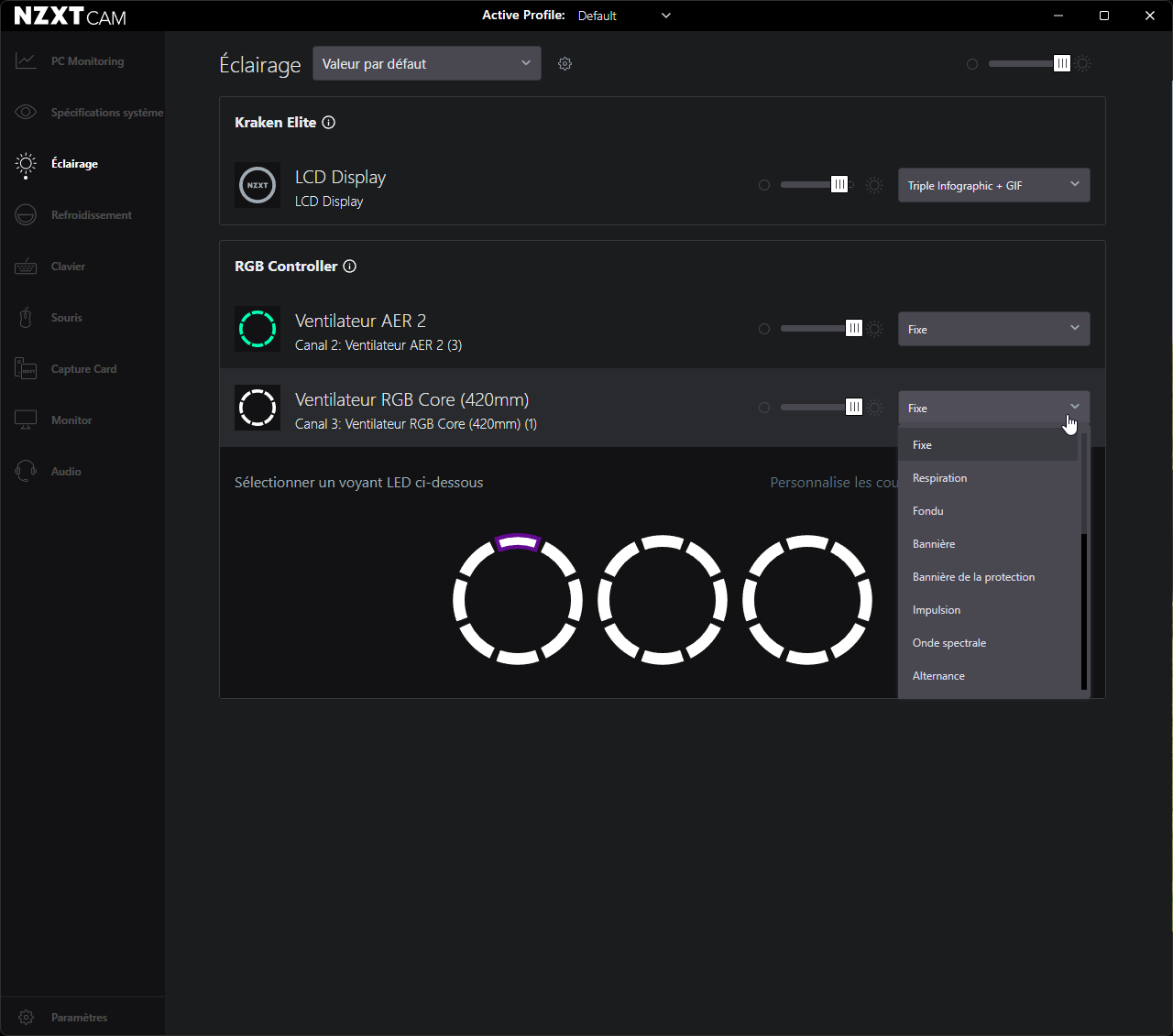Click the Audio headset icon
Image resolution: width=1173 pixels, height=1036 pixels.
[x=26, y=472]
